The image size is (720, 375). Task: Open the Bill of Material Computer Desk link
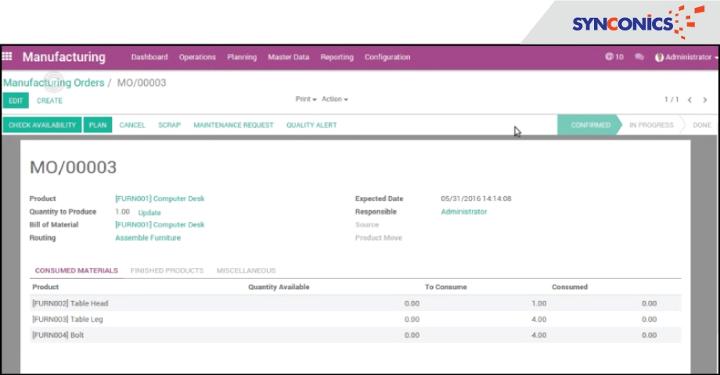160,224
